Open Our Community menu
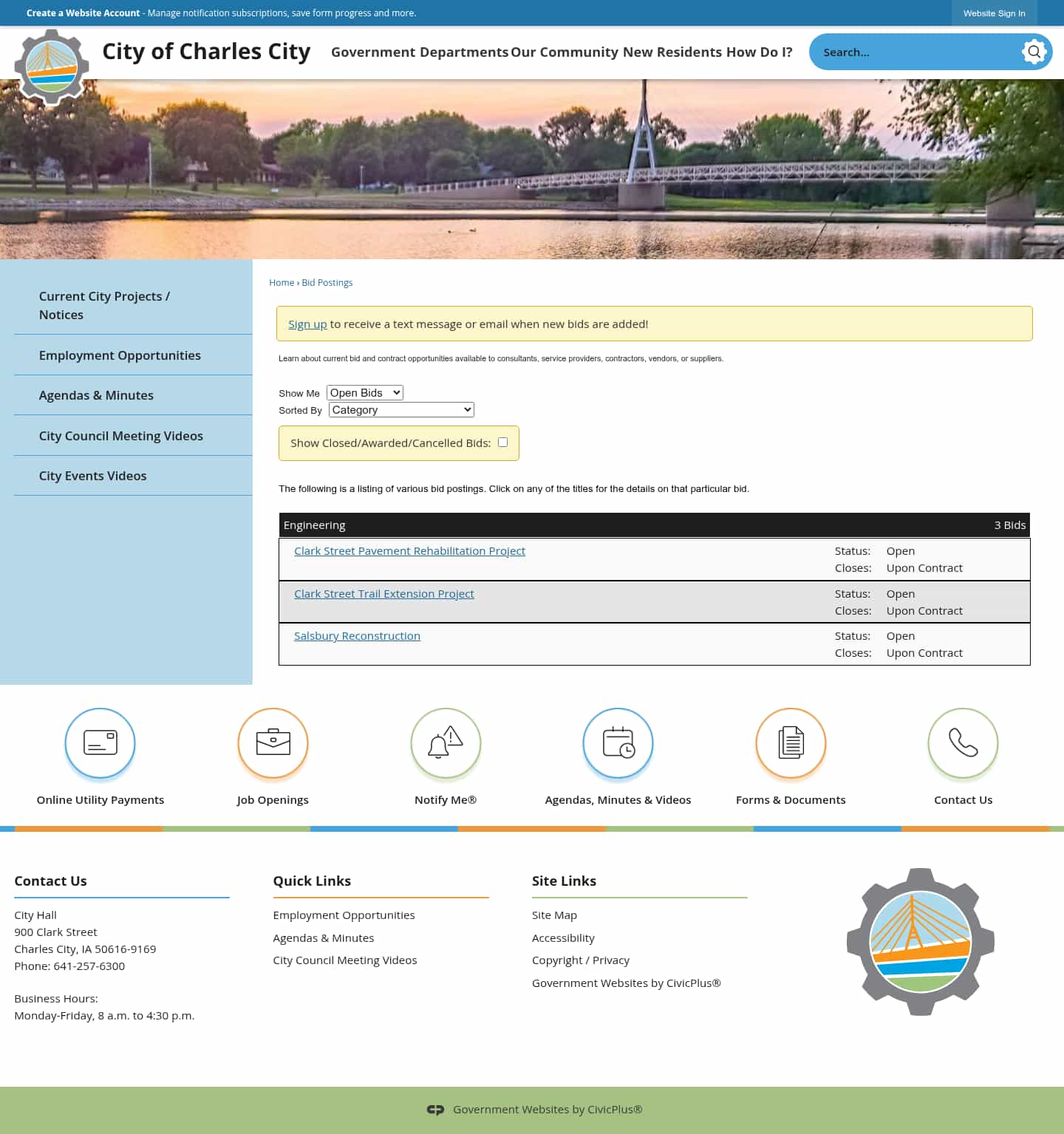 [565, 52]
